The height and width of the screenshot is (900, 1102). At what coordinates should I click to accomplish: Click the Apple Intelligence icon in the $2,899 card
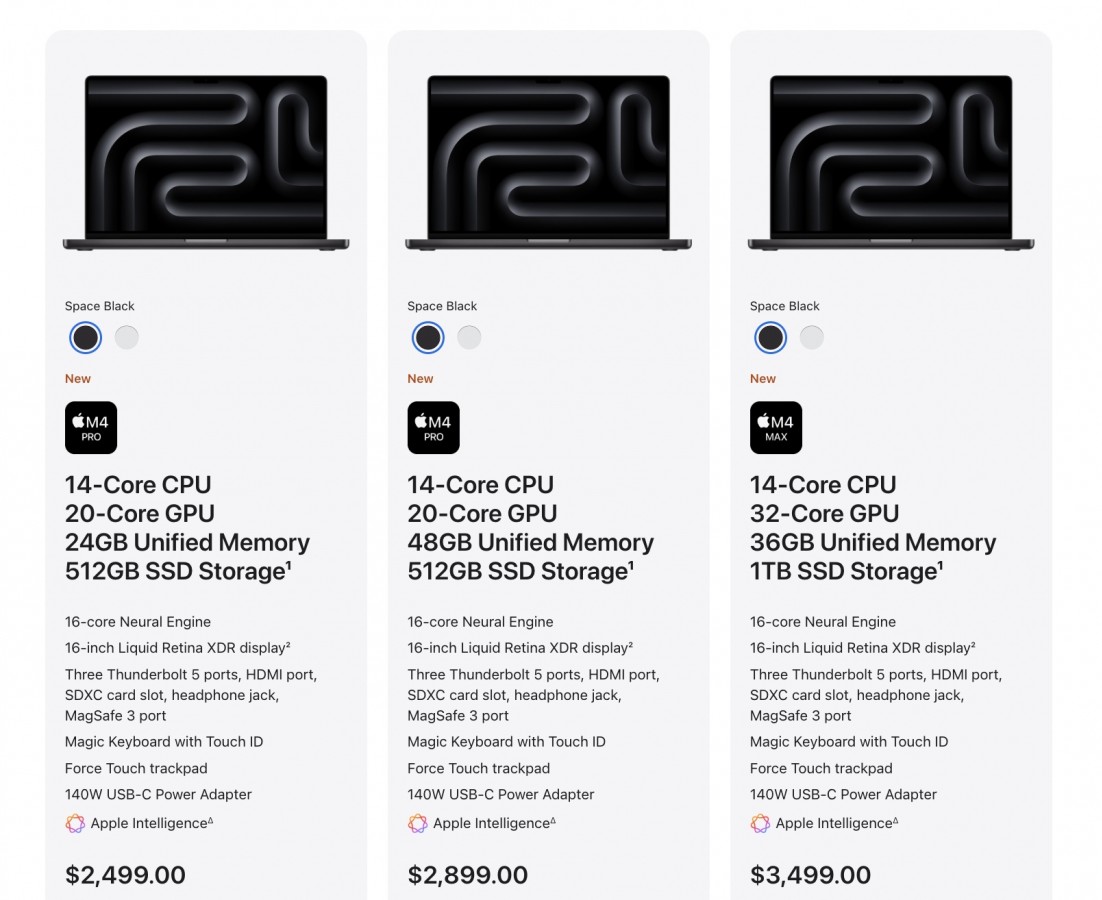pos(418,823)
